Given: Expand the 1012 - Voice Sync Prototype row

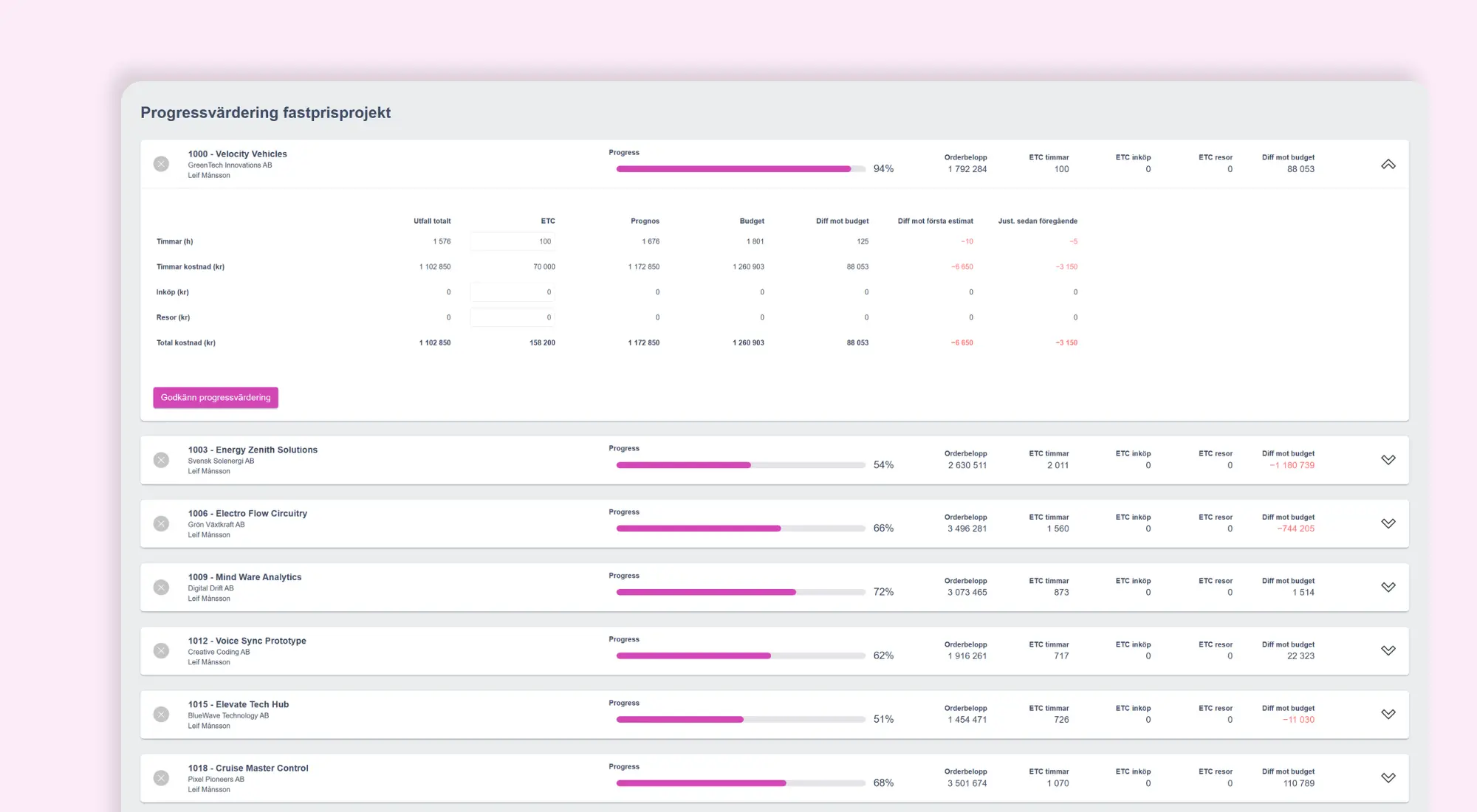Looking at the screenshot, I should (1388, 650).
